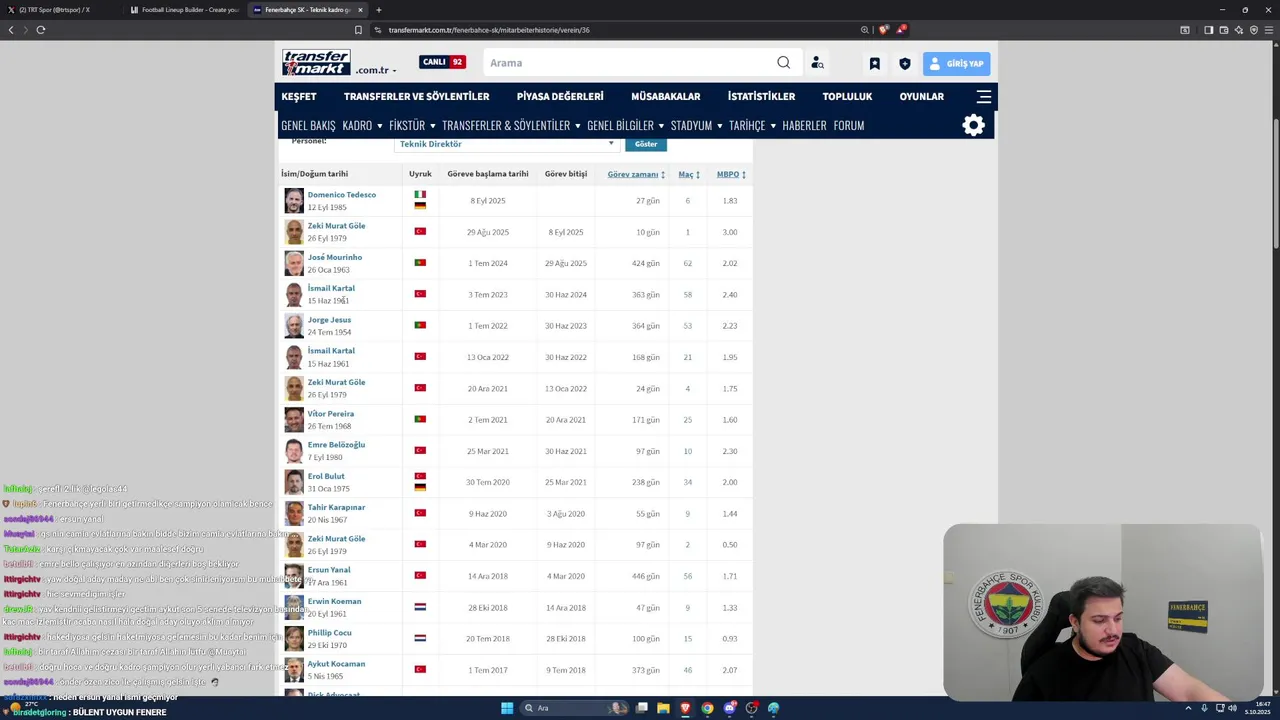The image size is (1280, 720).
Task: Open MÜSABAKALAR menu
Action: coord(665,97)
